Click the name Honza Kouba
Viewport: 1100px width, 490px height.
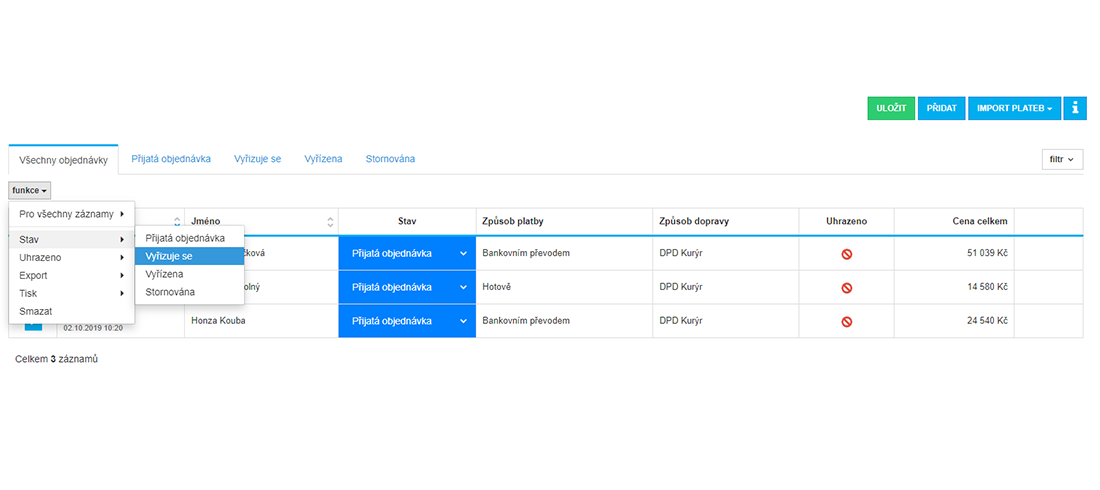coord(218,321)
